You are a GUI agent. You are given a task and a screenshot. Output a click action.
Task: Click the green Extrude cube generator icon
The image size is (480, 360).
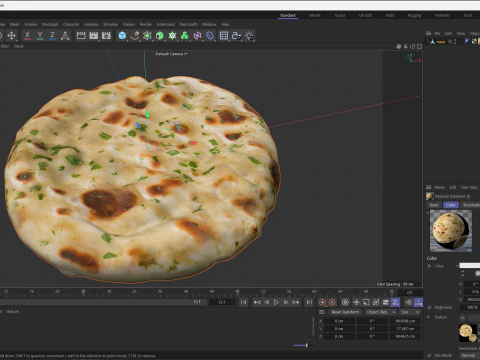coord(160,35)
